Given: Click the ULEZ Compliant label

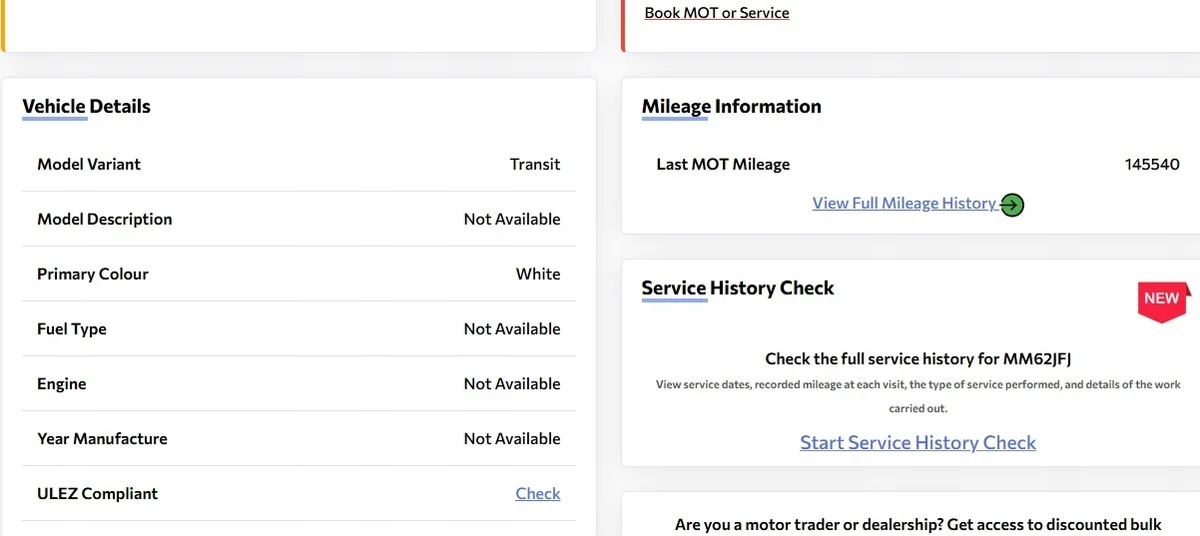Looking at the screenshot, I should click(98, 494).
